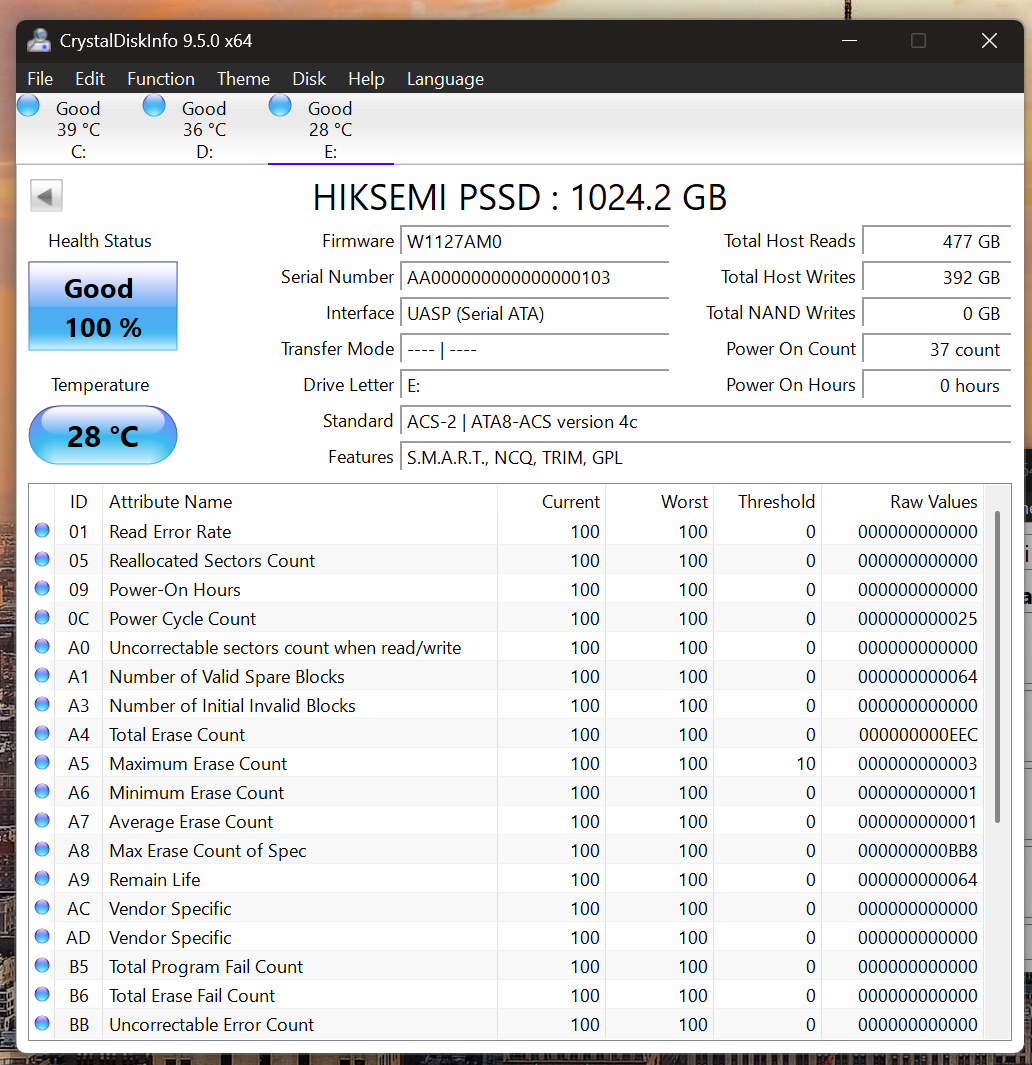
Task: Click the Serial Number field
Action: click(x=534, y=278)
